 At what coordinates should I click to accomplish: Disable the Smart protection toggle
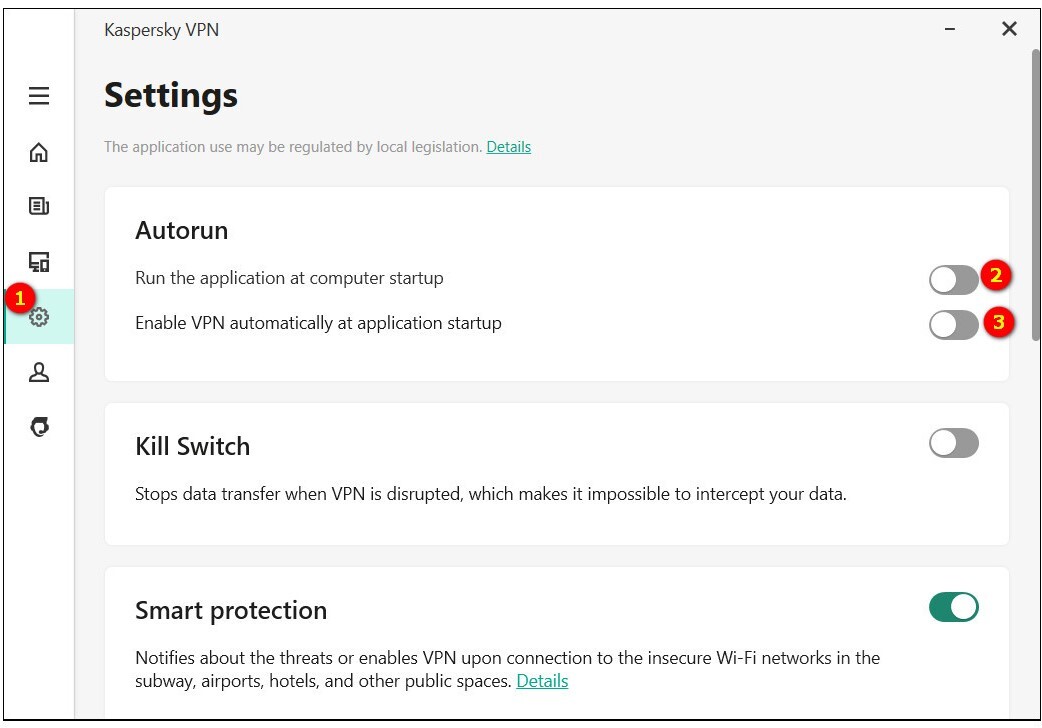(x=953, y=607)
